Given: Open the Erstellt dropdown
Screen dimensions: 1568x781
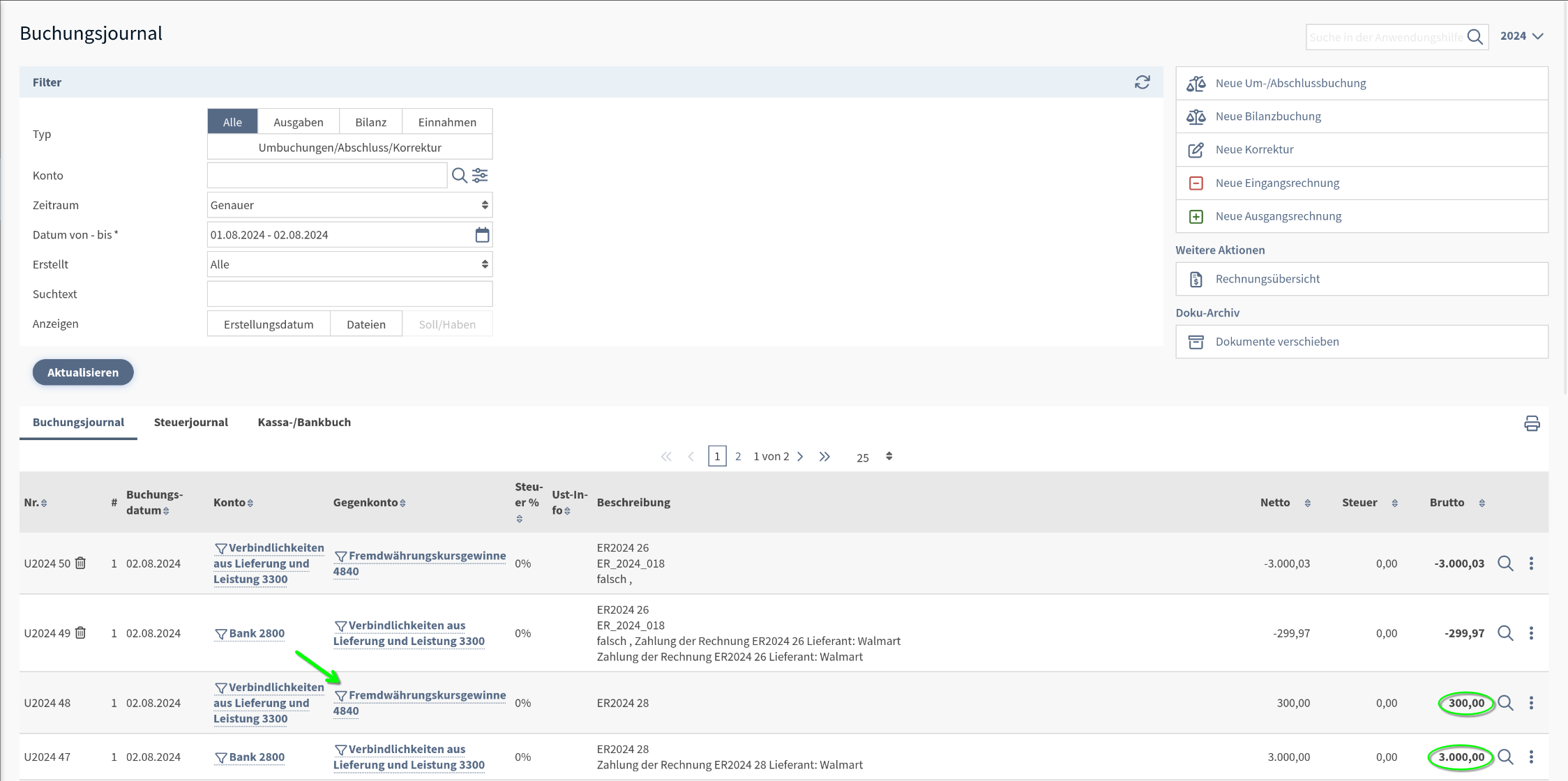Looking at the screenshot, I should point(349,264).
